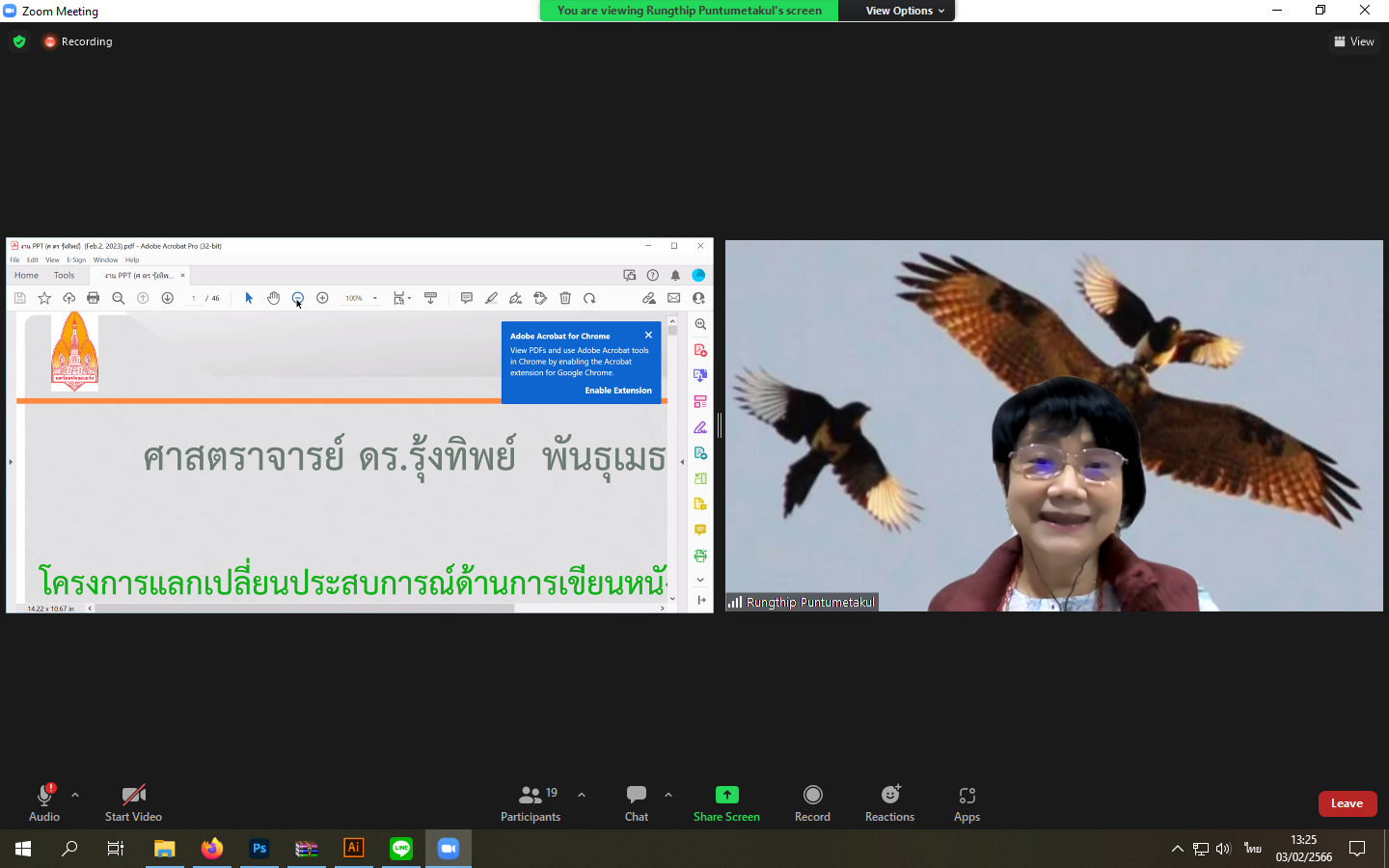Open Photoshop from the taskbar
Viewport: 1389px width, 868px height.
(259, 849)
